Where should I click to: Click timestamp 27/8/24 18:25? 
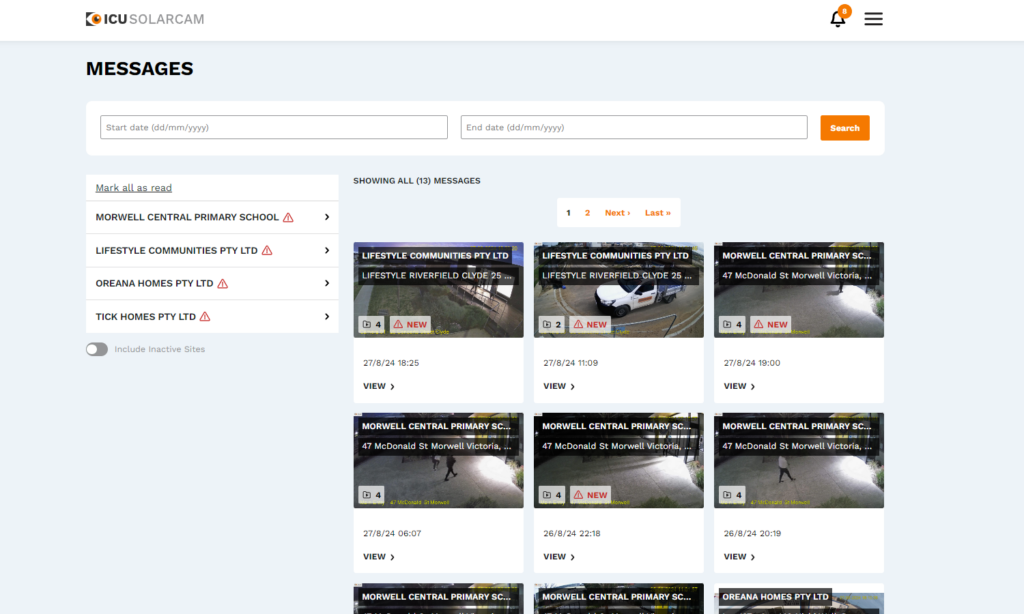point(391,363)
